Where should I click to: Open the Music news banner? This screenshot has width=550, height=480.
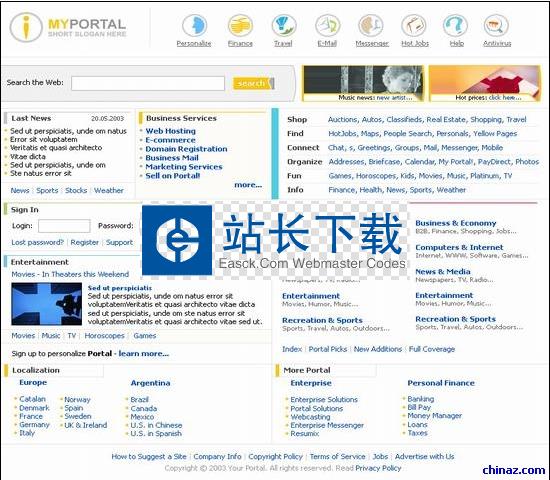[x=363, y=84]
